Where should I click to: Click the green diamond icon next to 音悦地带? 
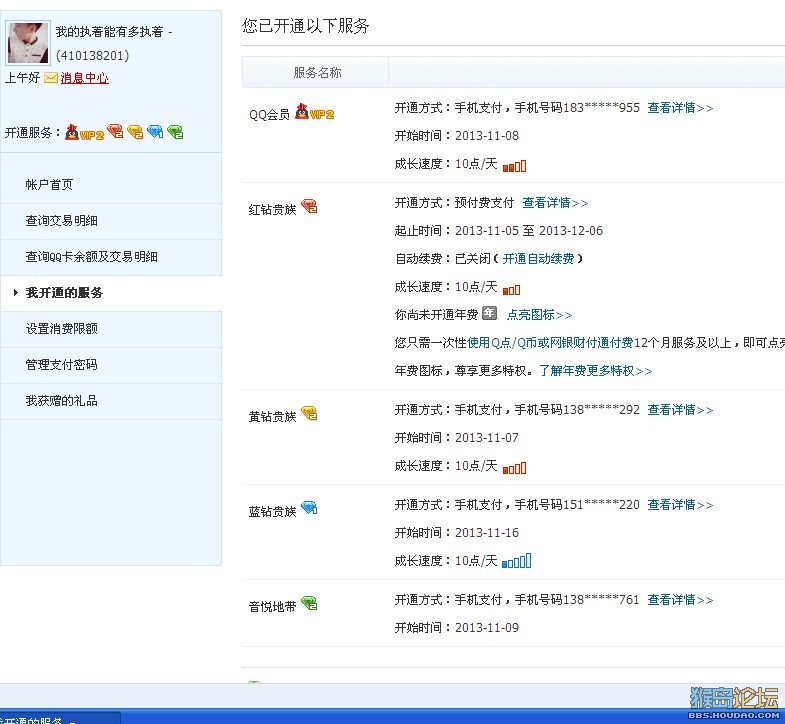pos(309,603)
